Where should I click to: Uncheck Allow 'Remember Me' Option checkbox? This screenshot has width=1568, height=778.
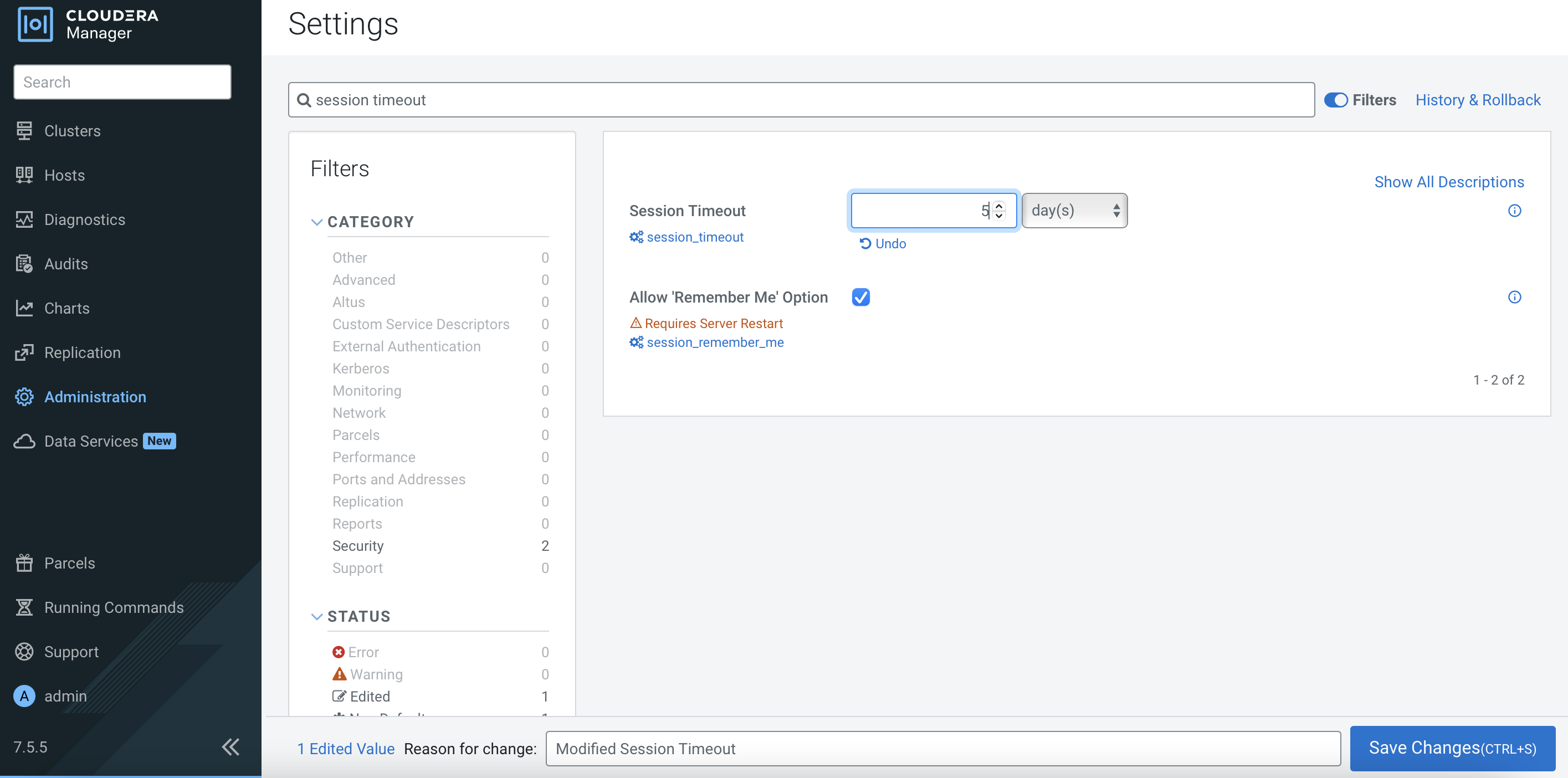point(860,297)
